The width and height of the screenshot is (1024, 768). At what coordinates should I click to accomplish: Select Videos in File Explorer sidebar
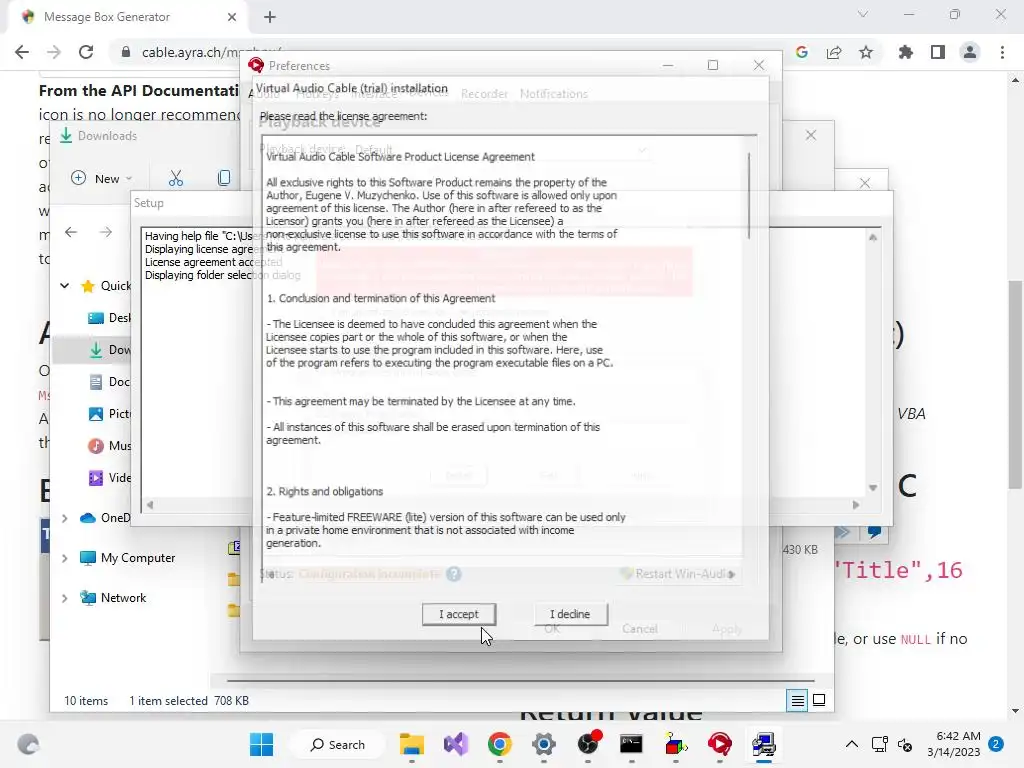[108, 478]
